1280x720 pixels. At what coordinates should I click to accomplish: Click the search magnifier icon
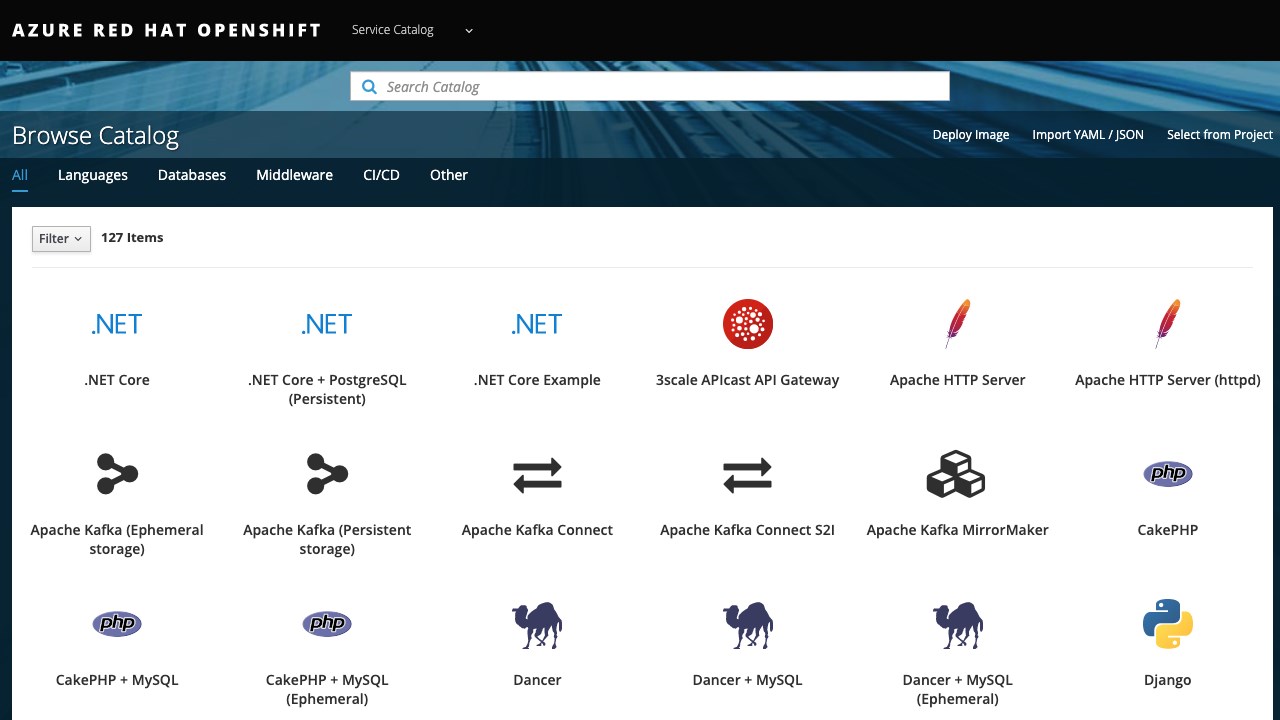coord(369,87)
